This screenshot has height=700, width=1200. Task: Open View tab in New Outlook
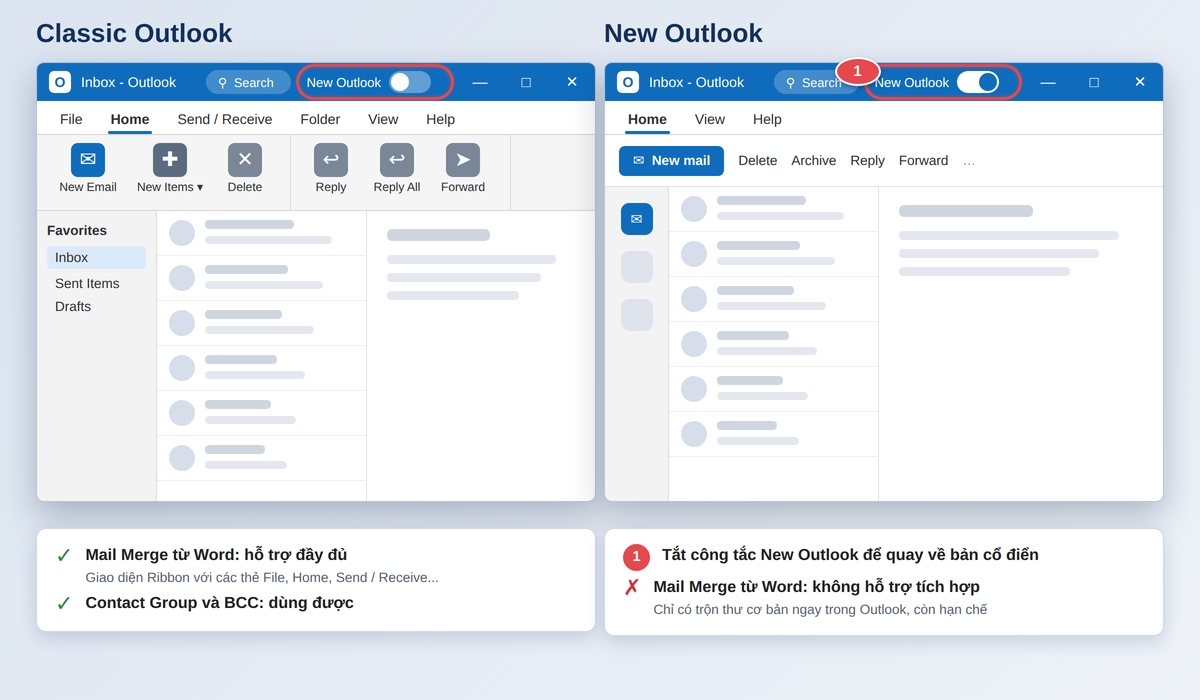click(x=710, y=119)
